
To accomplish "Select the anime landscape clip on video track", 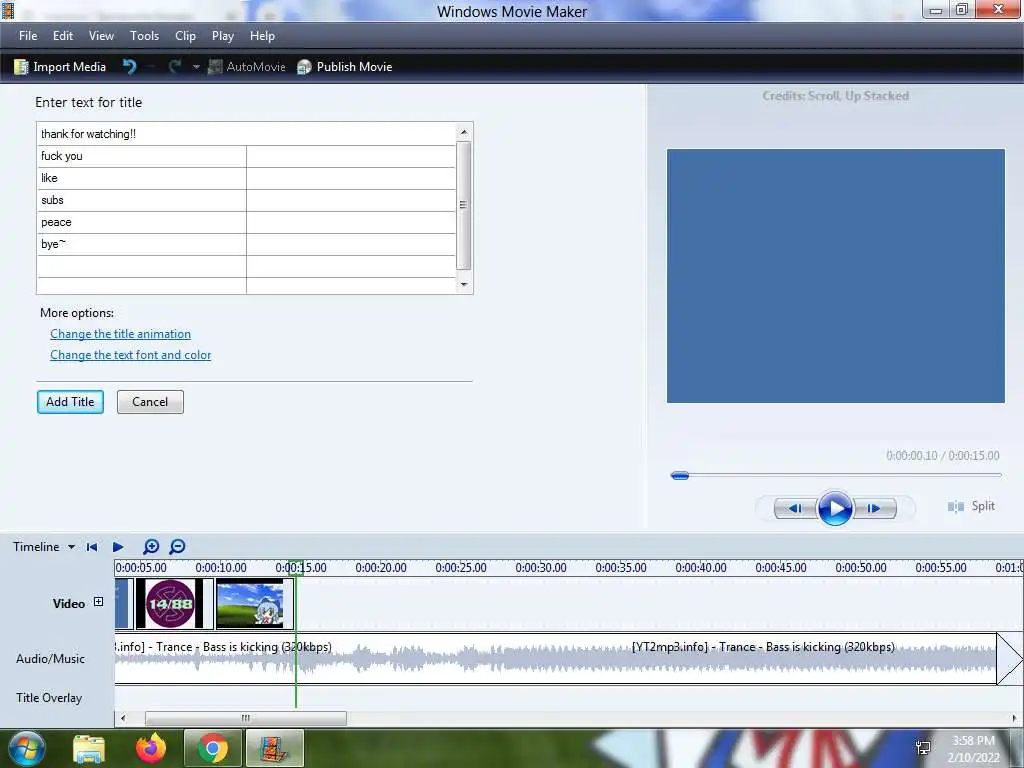I will (255, 603).
